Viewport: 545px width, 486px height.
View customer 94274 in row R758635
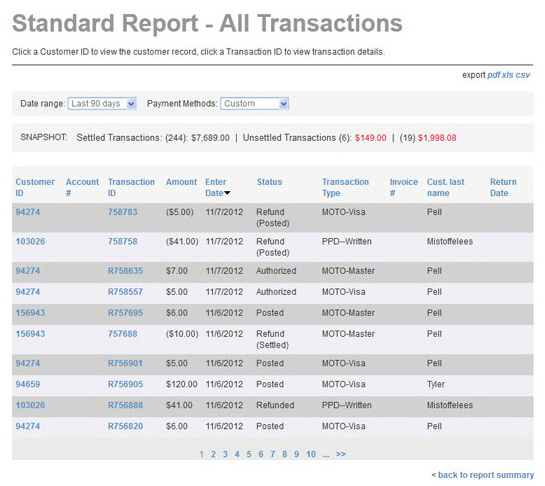click(27, 271)
